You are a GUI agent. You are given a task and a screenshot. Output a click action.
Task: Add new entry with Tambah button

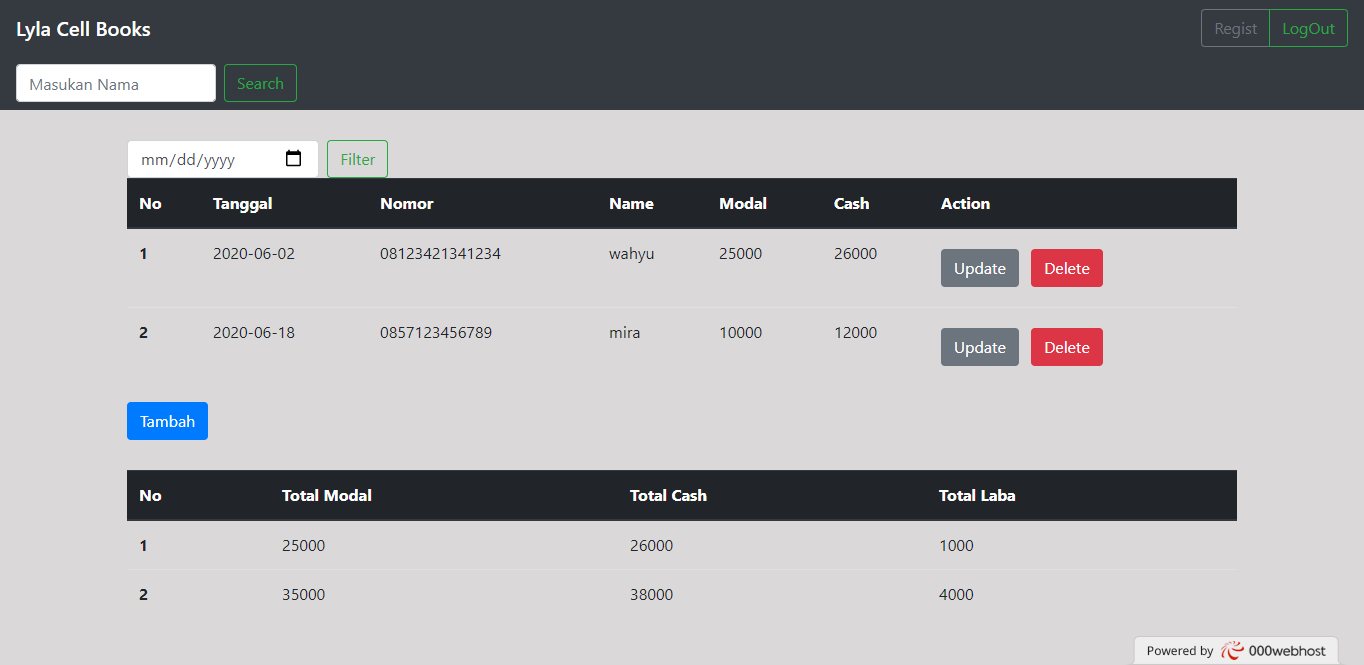click(167, 421)
